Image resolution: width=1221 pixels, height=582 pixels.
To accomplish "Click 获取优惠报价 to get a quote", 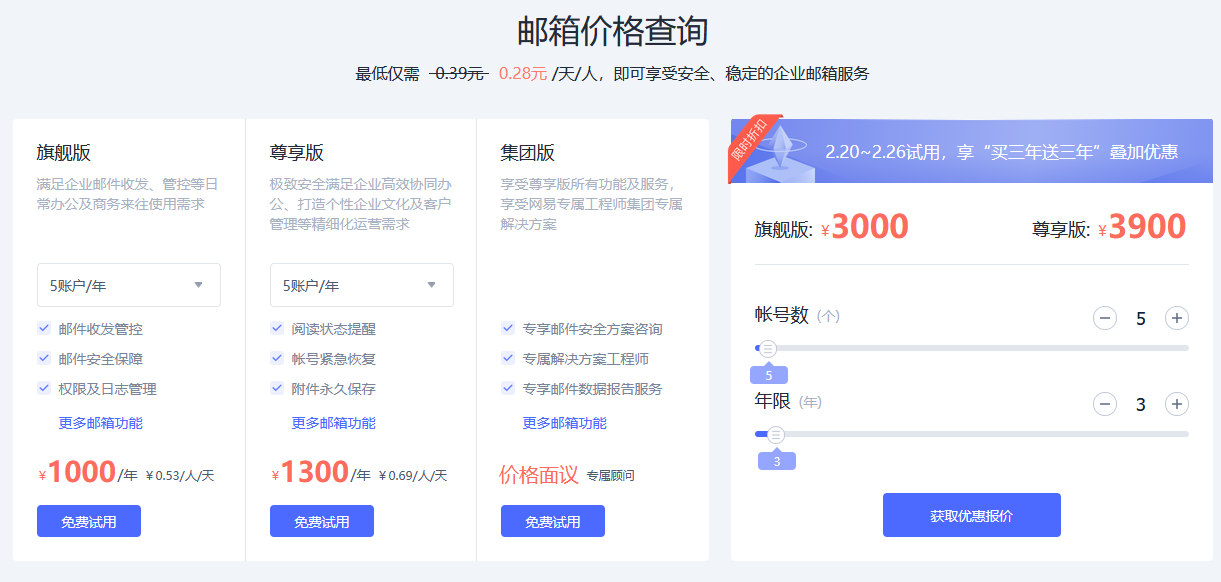I will coord(971,514).
